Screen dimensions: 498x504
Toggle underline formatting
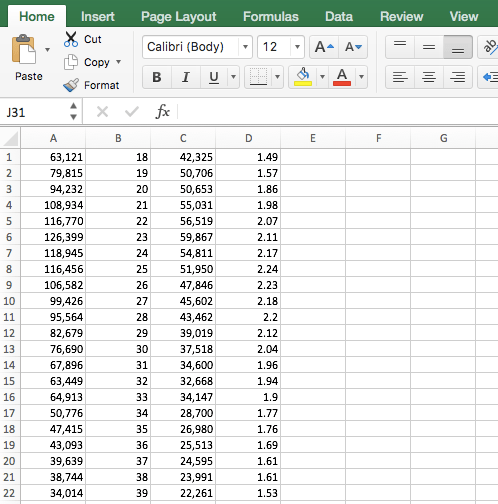tap(214, 77)
